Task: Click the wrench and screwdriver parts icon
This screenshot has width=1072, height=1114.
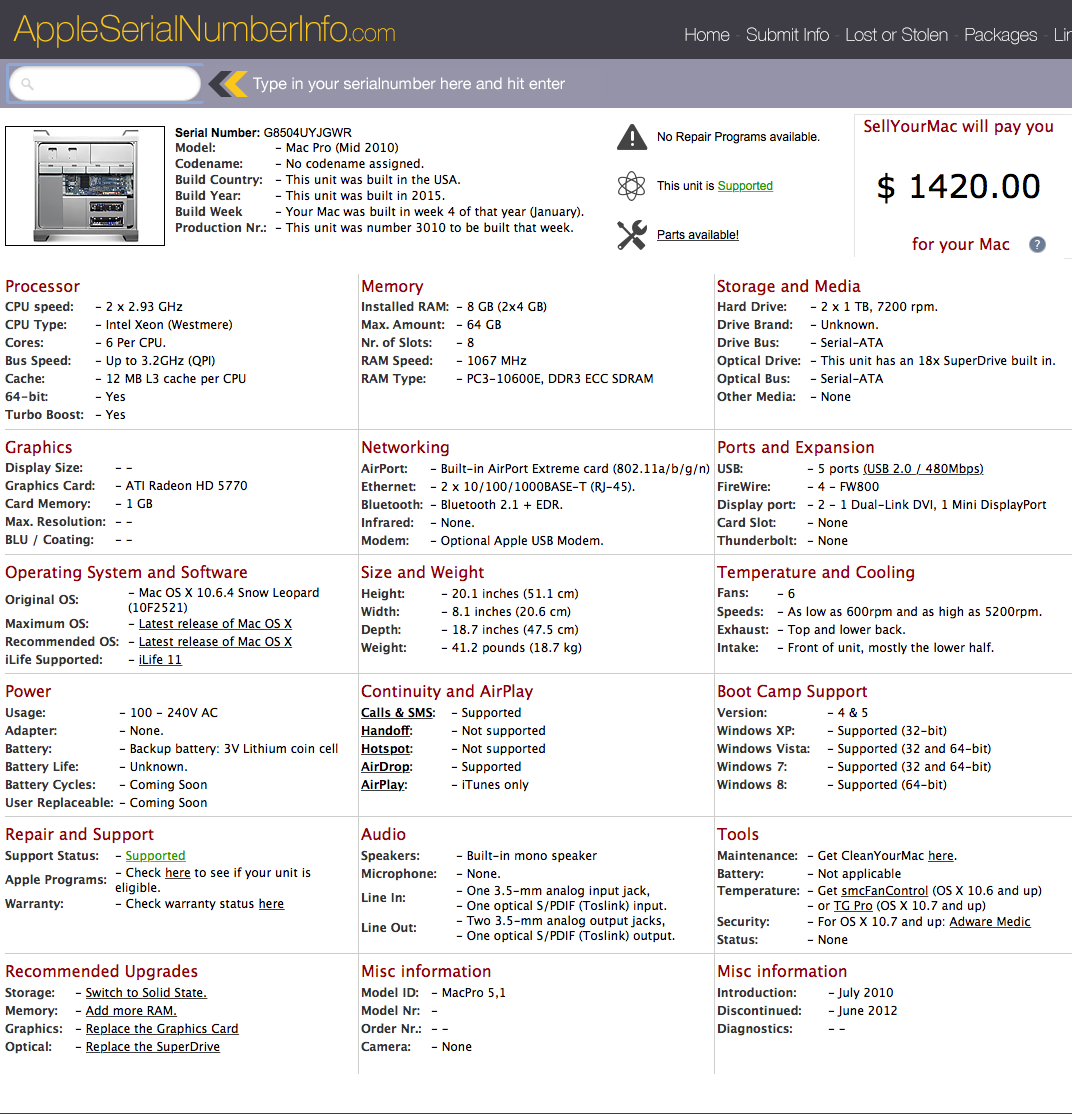Action: [x=632, y=235]
